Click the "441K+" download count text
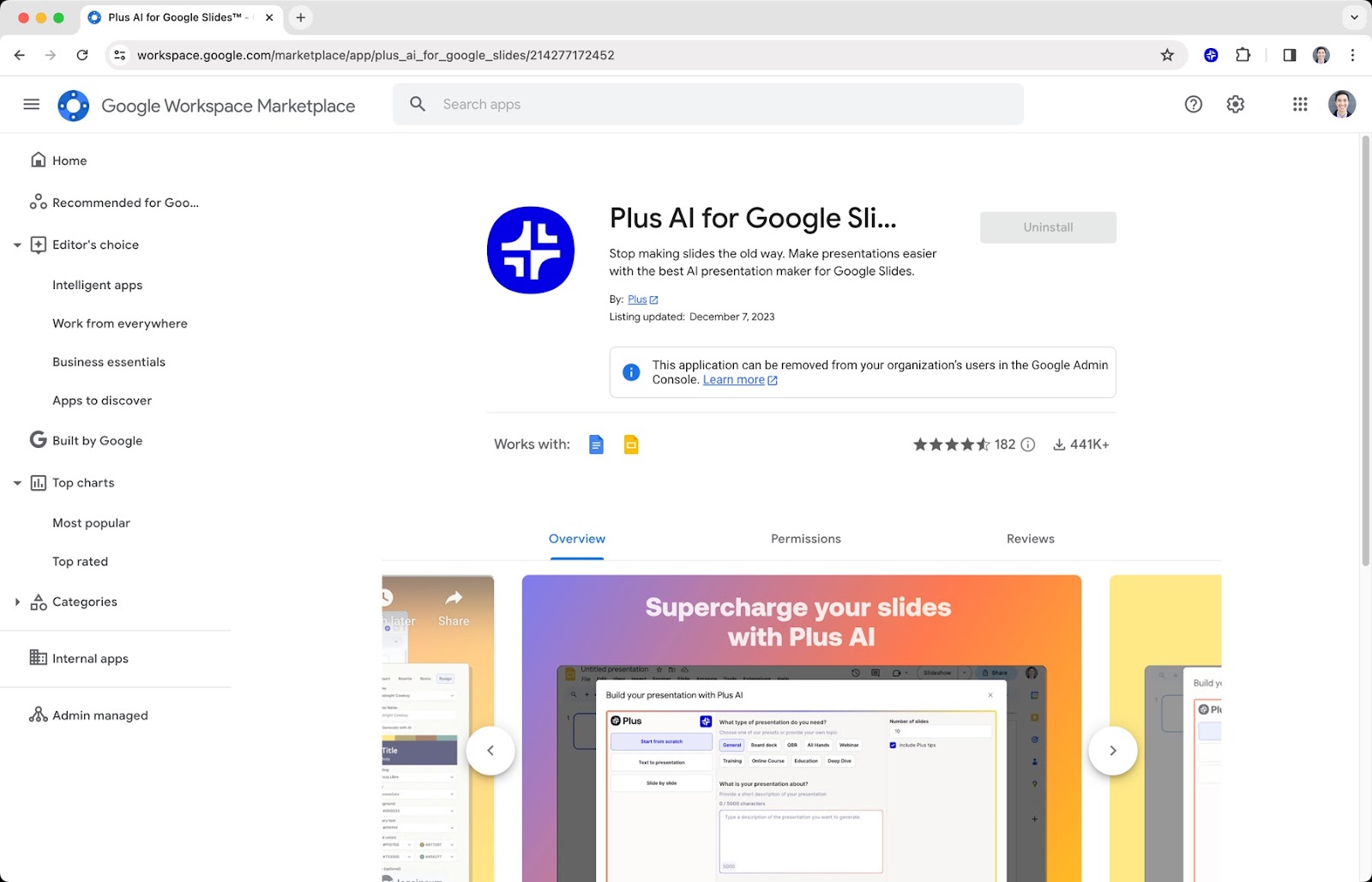The height and width of the screenshot is (882, 1372). (x=1090, y=444)
